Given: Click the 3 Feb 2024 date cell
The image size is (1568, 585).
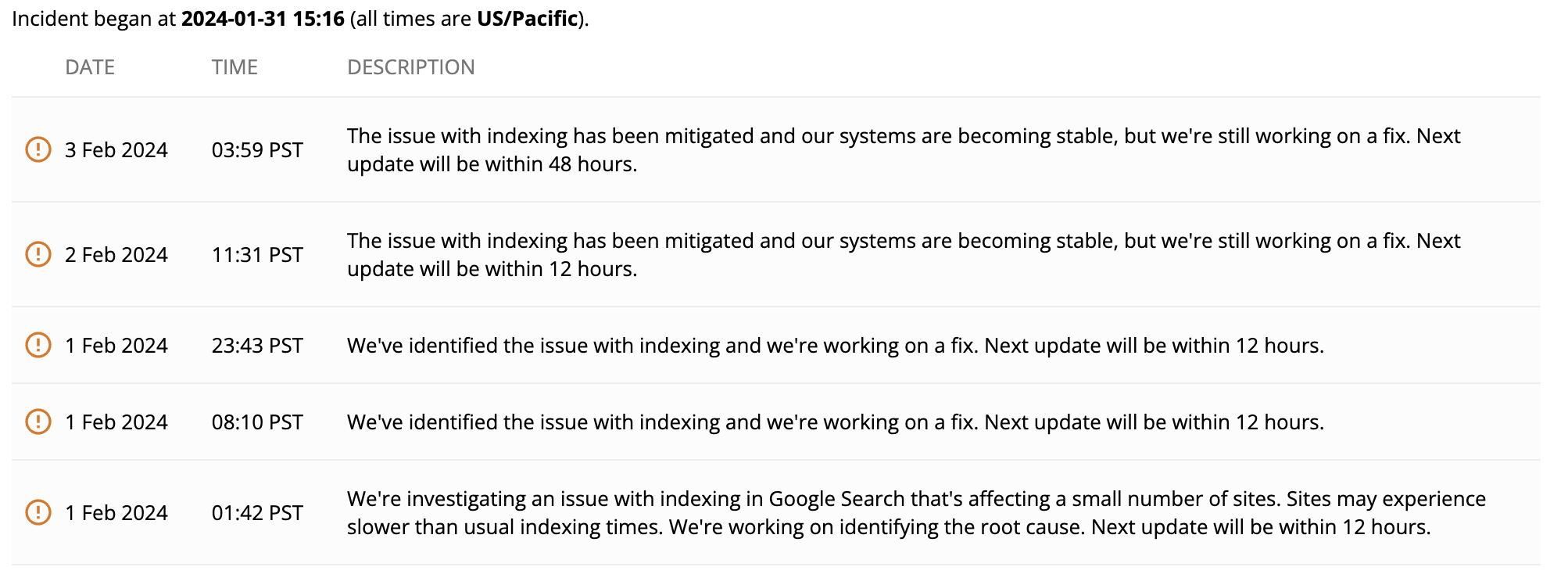Looking at the screenshot, I should pyautogui.click(x=116, y=150).
